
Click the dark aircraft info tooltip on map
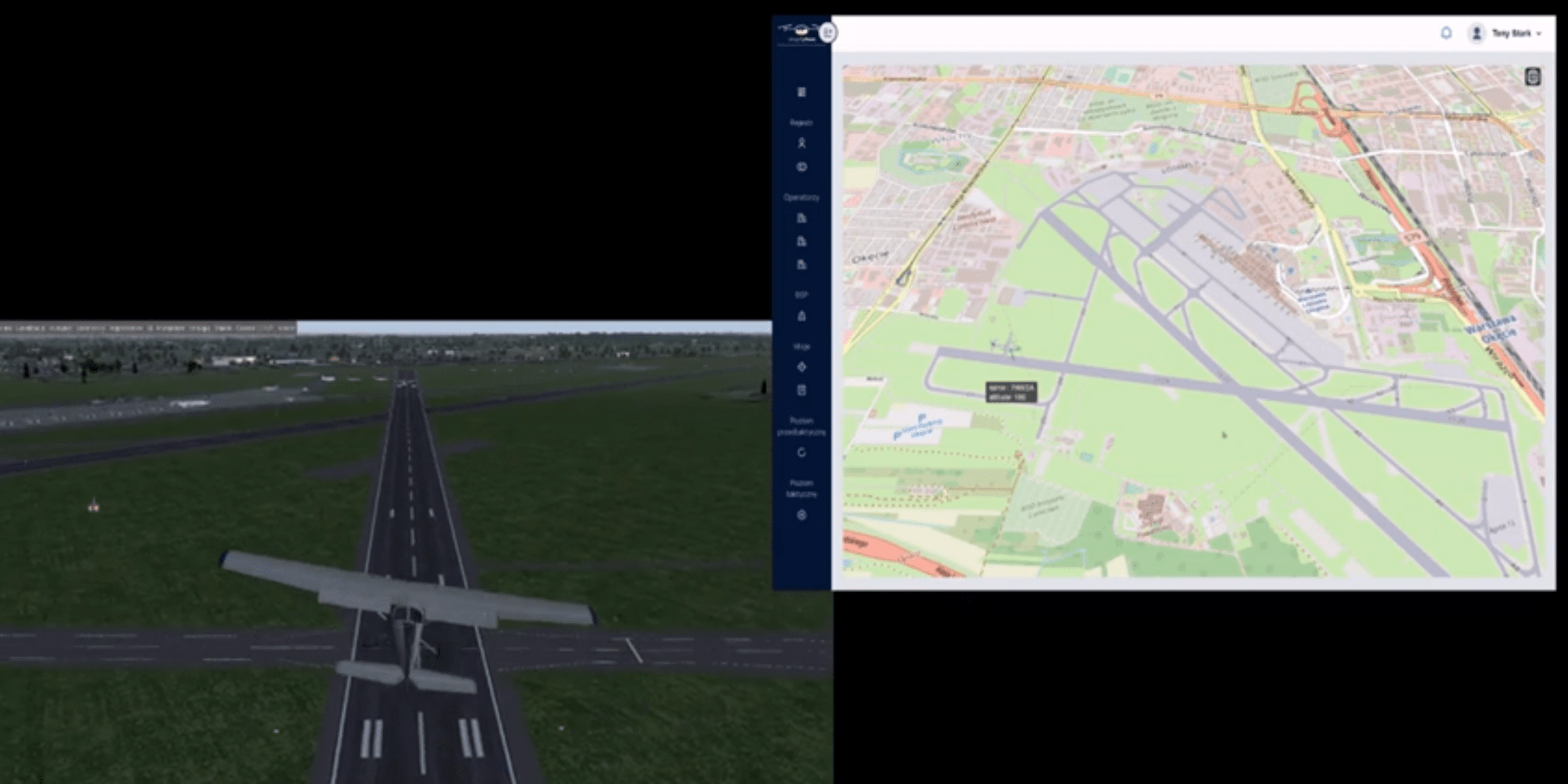tap(1011, 393)
